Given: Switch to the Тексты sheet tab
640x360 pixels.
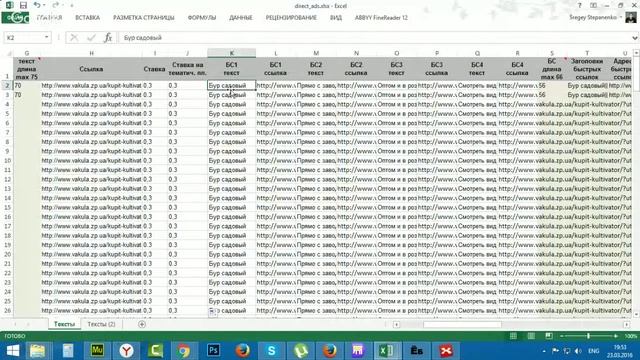Looking at the screenshot, I should [x=64, y=324].
